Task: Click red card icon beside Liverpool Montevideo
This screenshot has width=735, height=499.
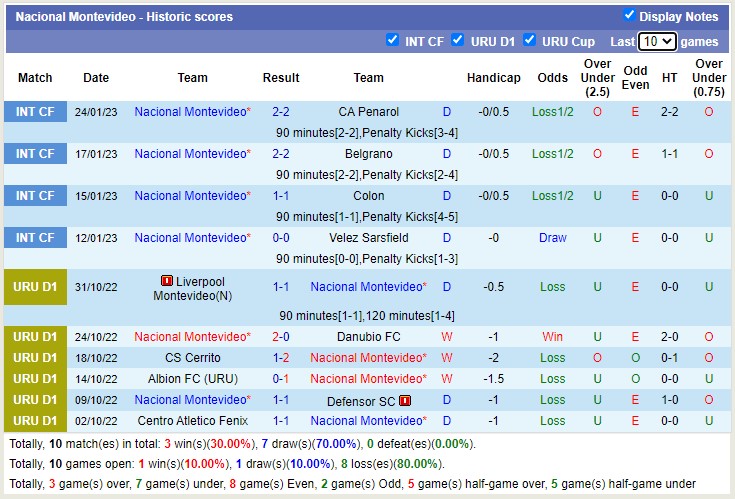Action: click(x=167, y=280)
